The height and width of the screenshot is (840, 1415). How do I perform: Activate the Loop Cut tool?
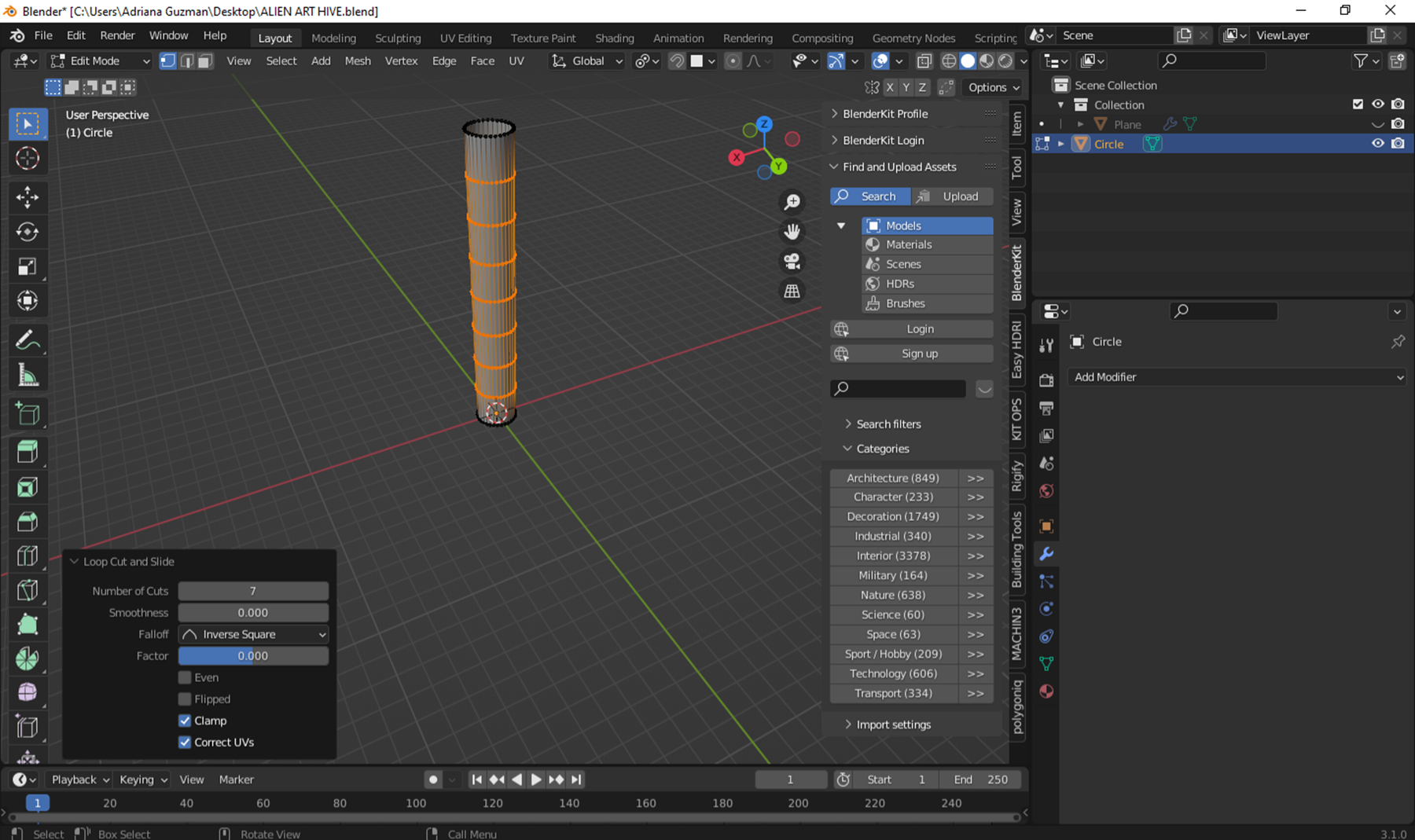click(x=28, y=556)
